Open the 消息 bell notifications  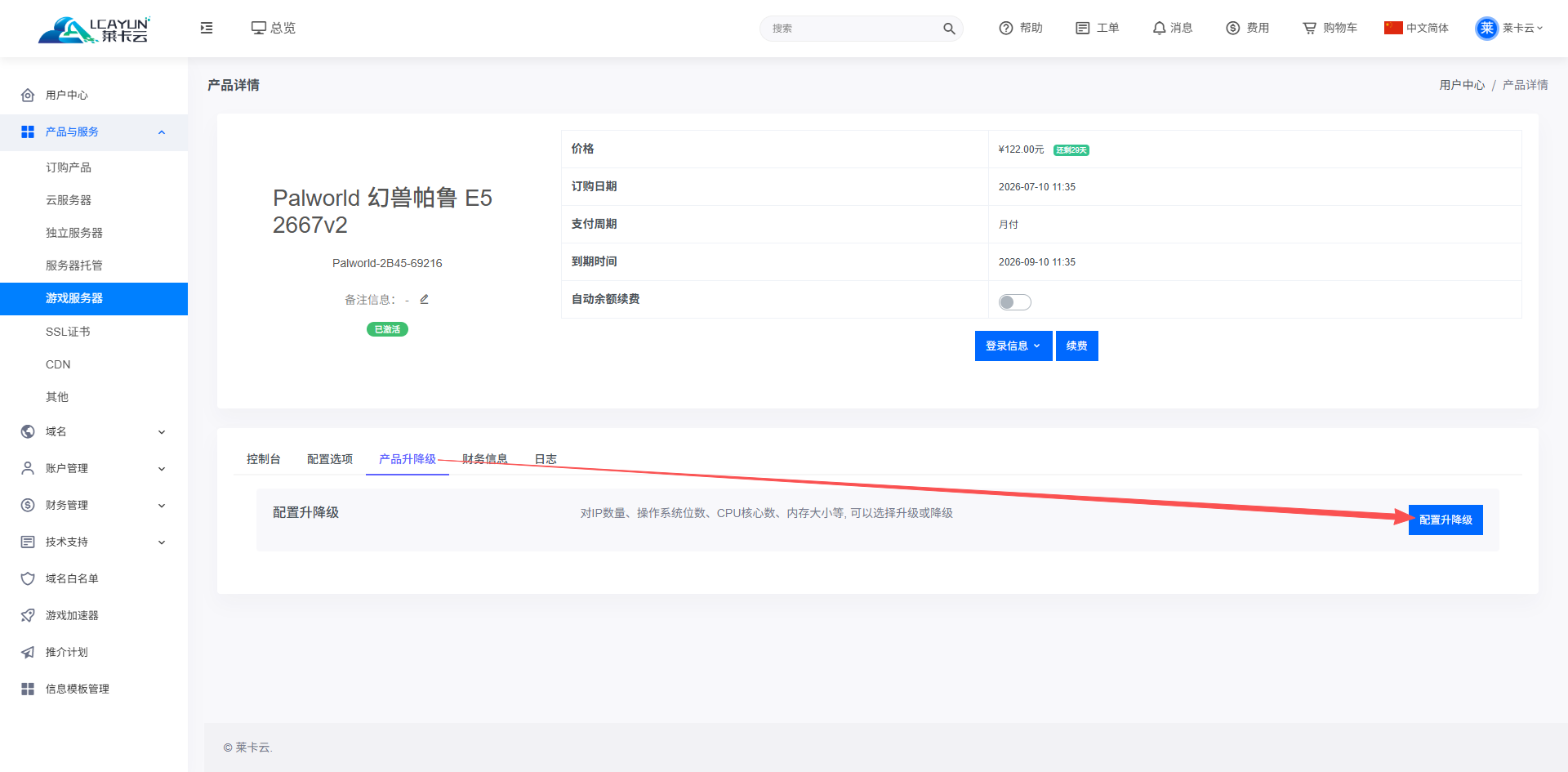(1159, 28)
